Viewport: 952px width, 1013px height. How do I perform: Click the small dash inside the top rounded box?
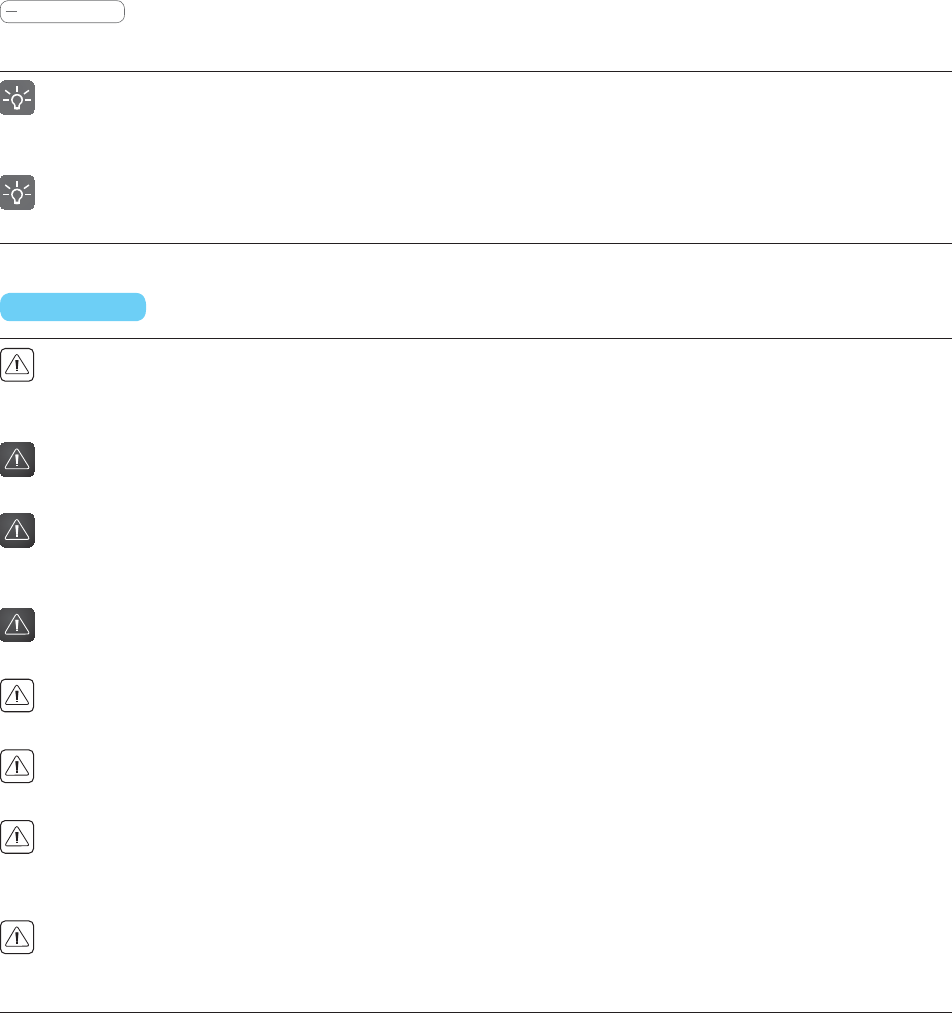[12, 12]
